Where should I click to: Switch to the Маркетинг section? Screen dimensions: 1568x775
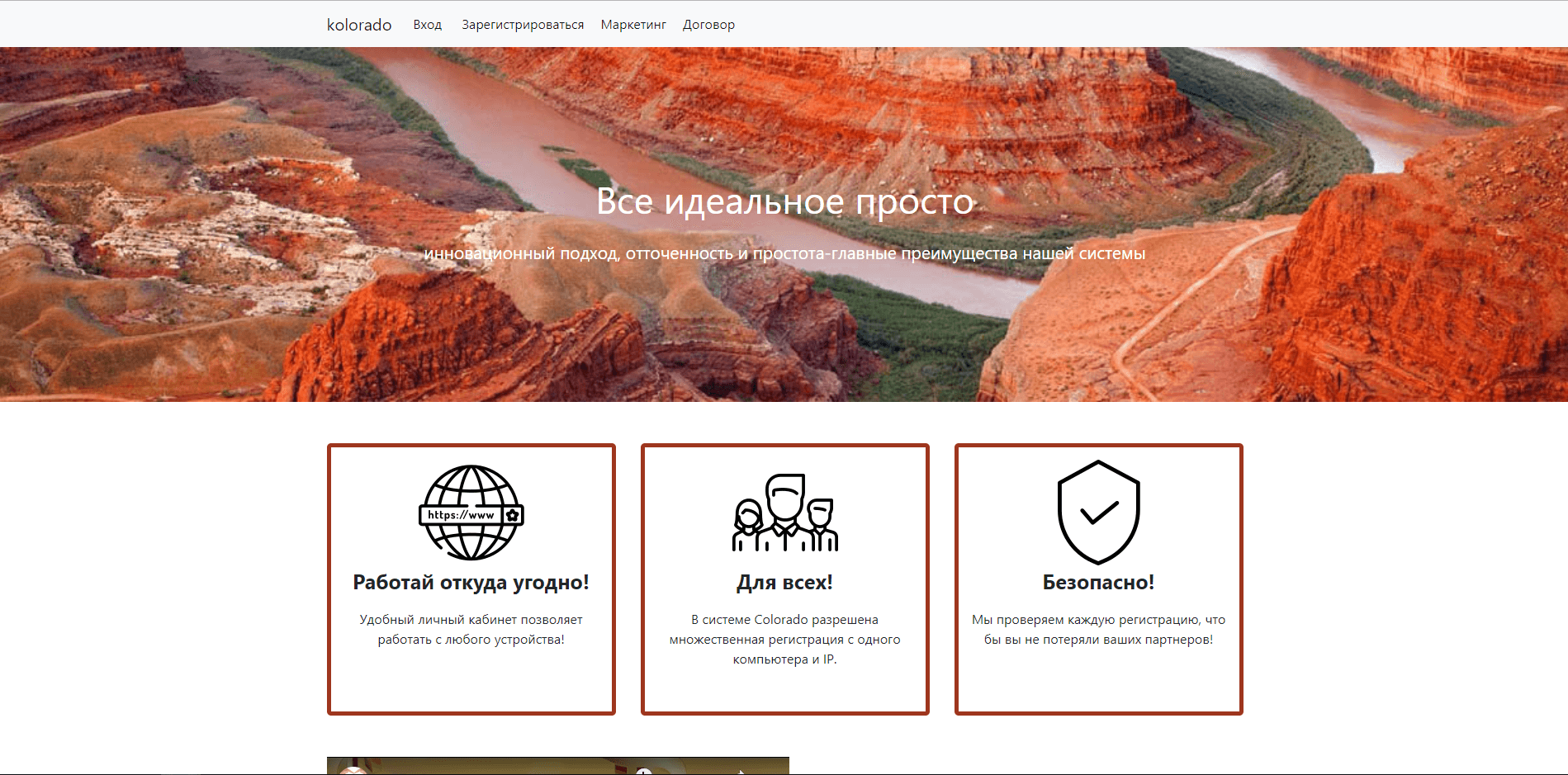pyautogui.click(x=632, y=24)
